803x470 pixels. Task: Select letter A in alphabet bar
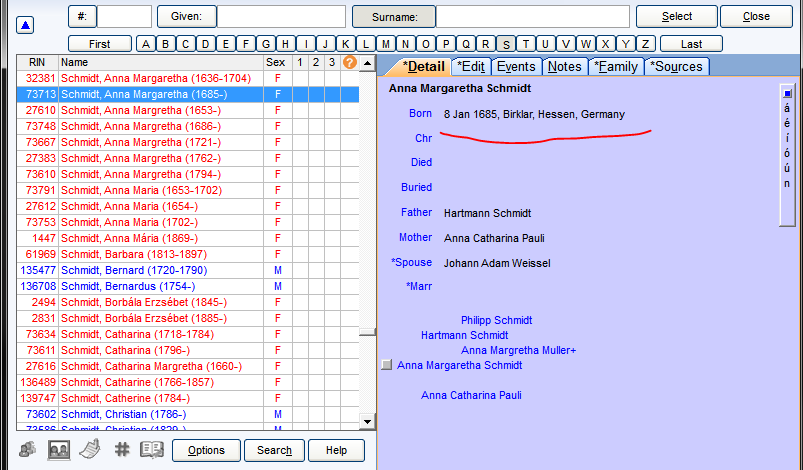146,44
